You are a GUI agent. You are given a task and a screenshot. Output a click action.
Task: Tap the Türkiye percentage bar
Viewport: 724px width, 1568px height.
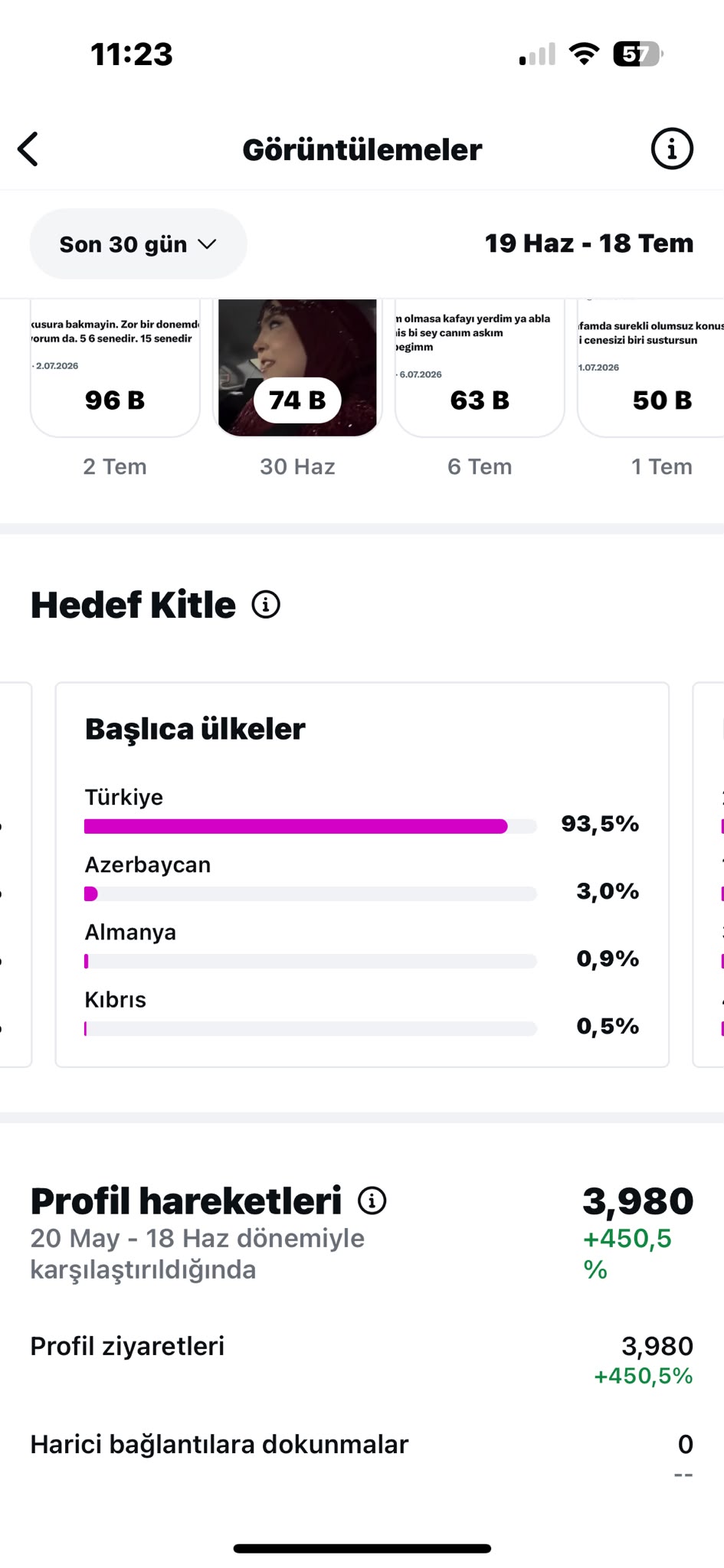tap(310, 826)
